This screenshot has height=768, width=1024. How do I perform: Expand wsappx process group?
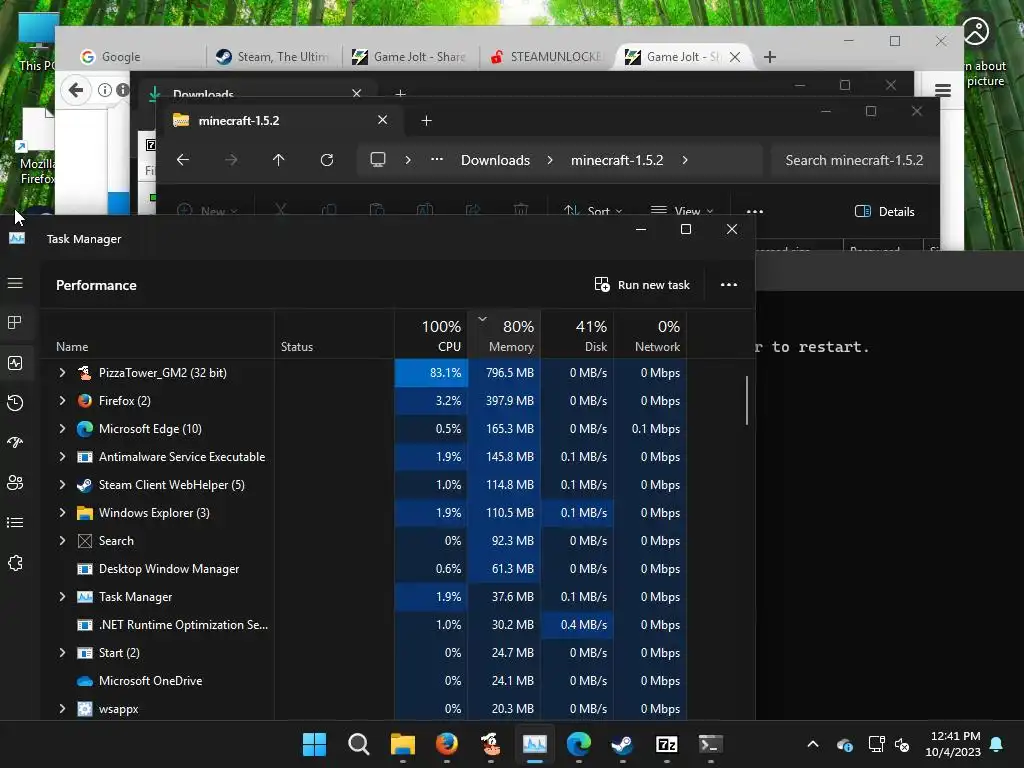click(x=62, y=709)
